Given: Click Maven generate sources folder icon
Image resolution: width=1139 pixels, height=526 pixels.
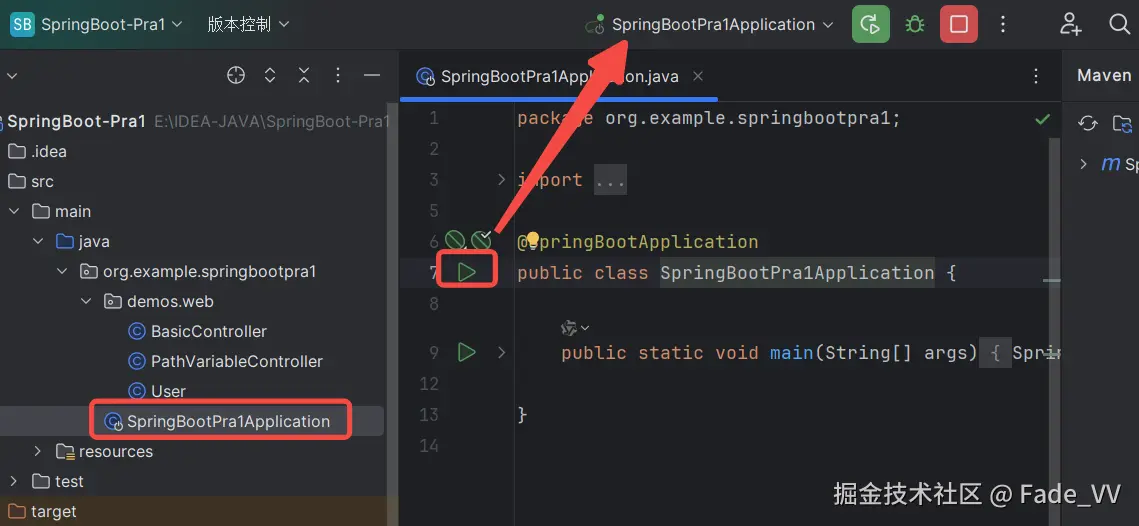Looking at the screenshot, I should tap(1123, 124).
